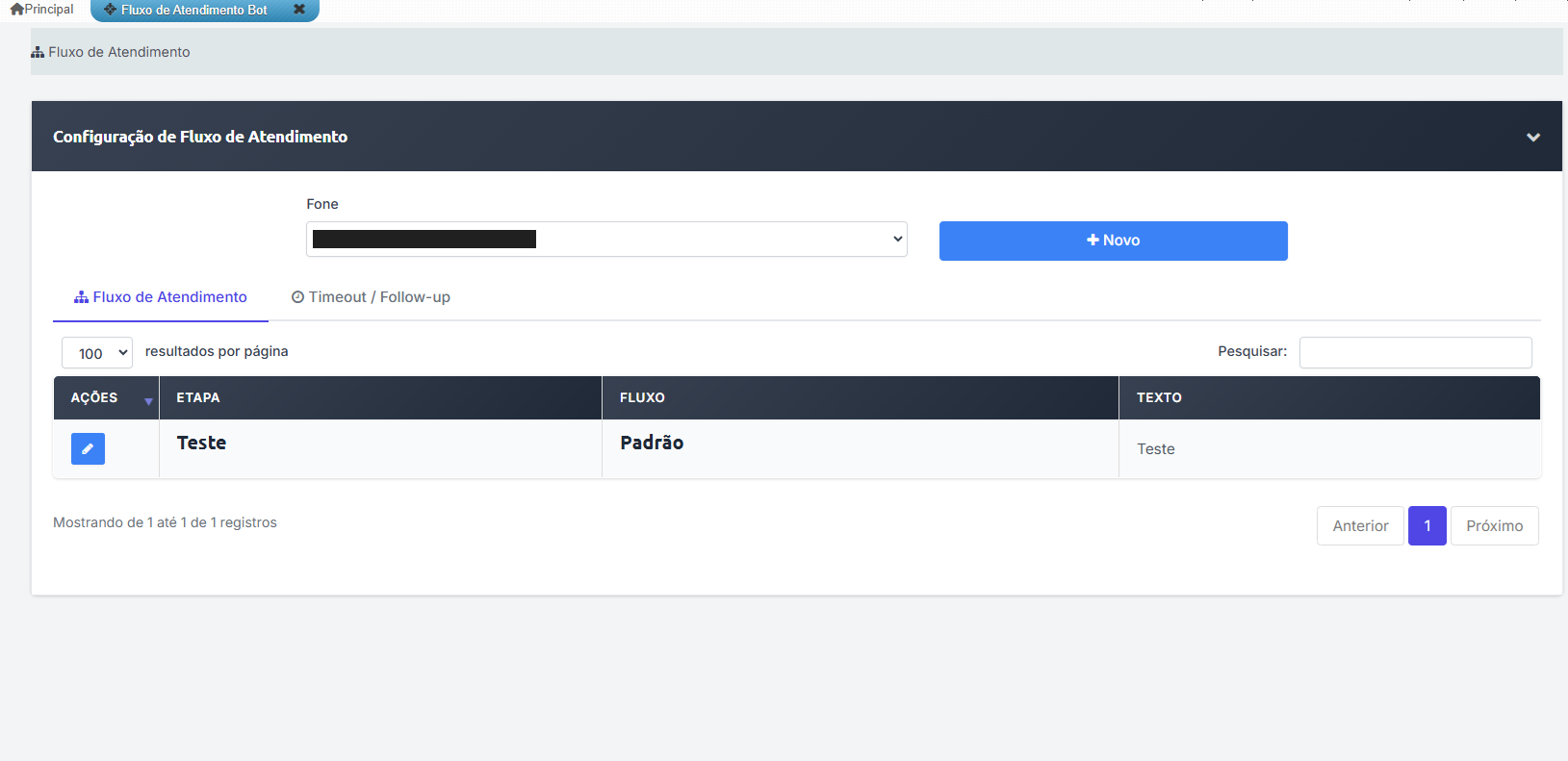Go to the Principal tab
Screen dimensions: 1568x761
(x=41, y=10)
